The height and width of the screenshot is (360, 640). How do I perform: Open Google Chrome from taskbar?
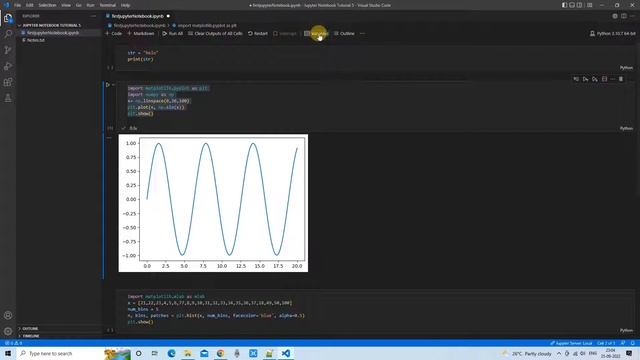[x=220, y=353]
